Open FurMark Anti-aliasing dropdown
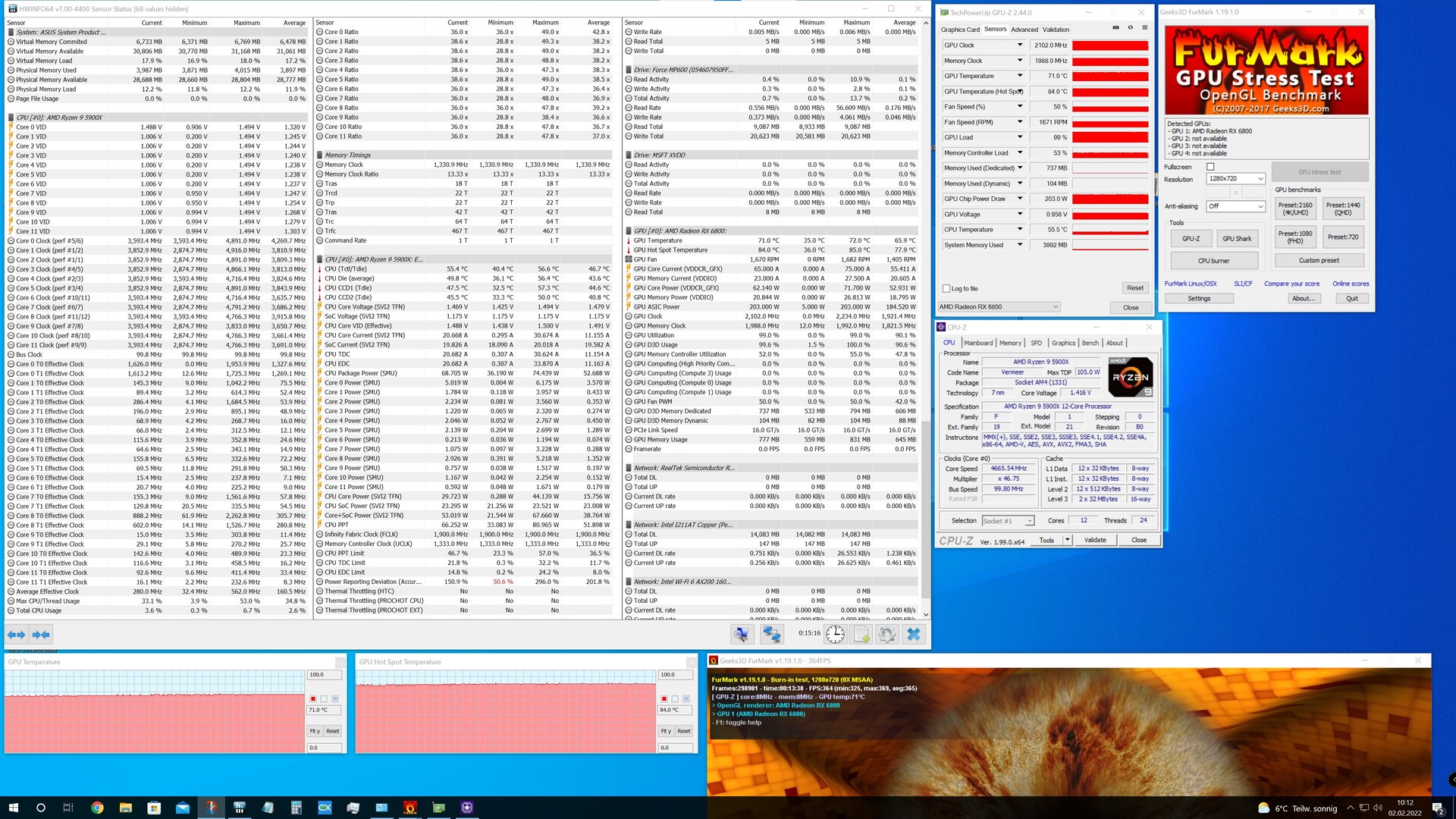Viewport: 1456px width, 819px height. point(1236,206)
